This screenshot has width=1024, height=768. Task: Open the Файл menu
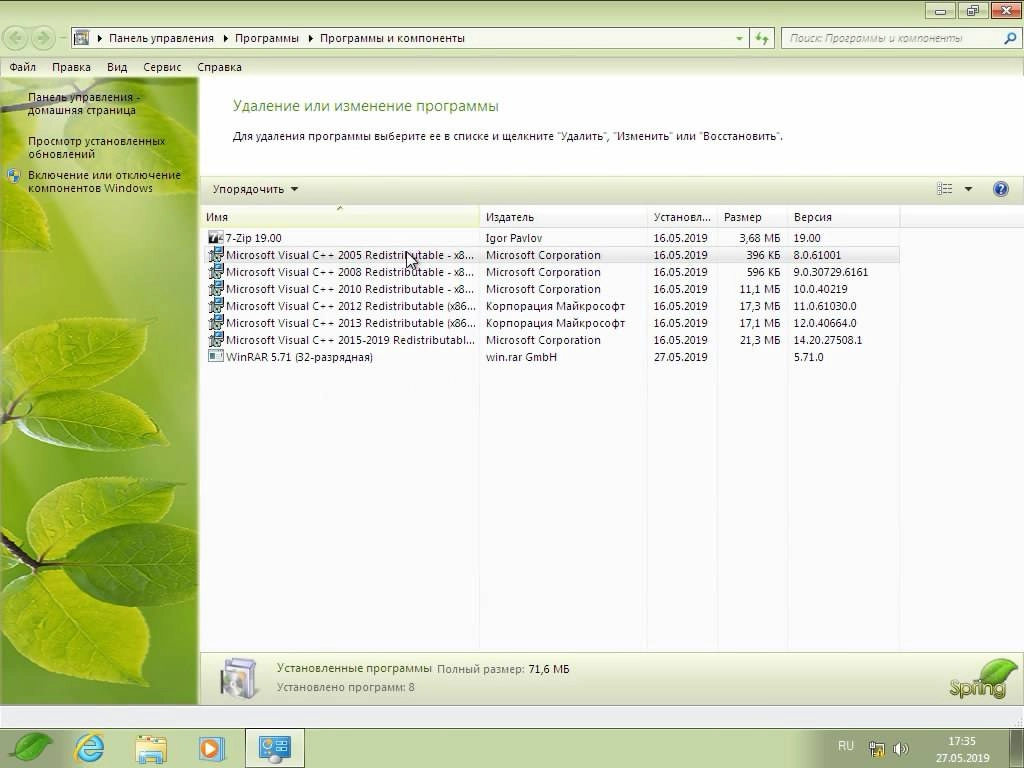coord(22,67)
